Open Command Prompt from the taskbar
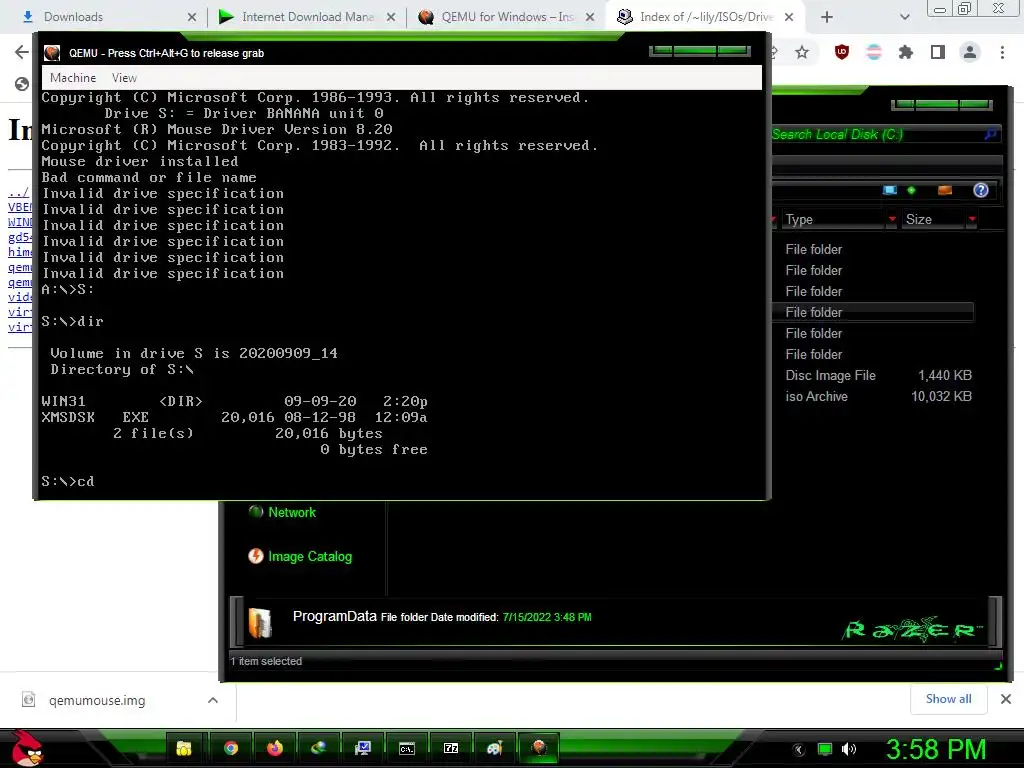Viewport: 1024px width, 768px height. [x=407, y=748]
